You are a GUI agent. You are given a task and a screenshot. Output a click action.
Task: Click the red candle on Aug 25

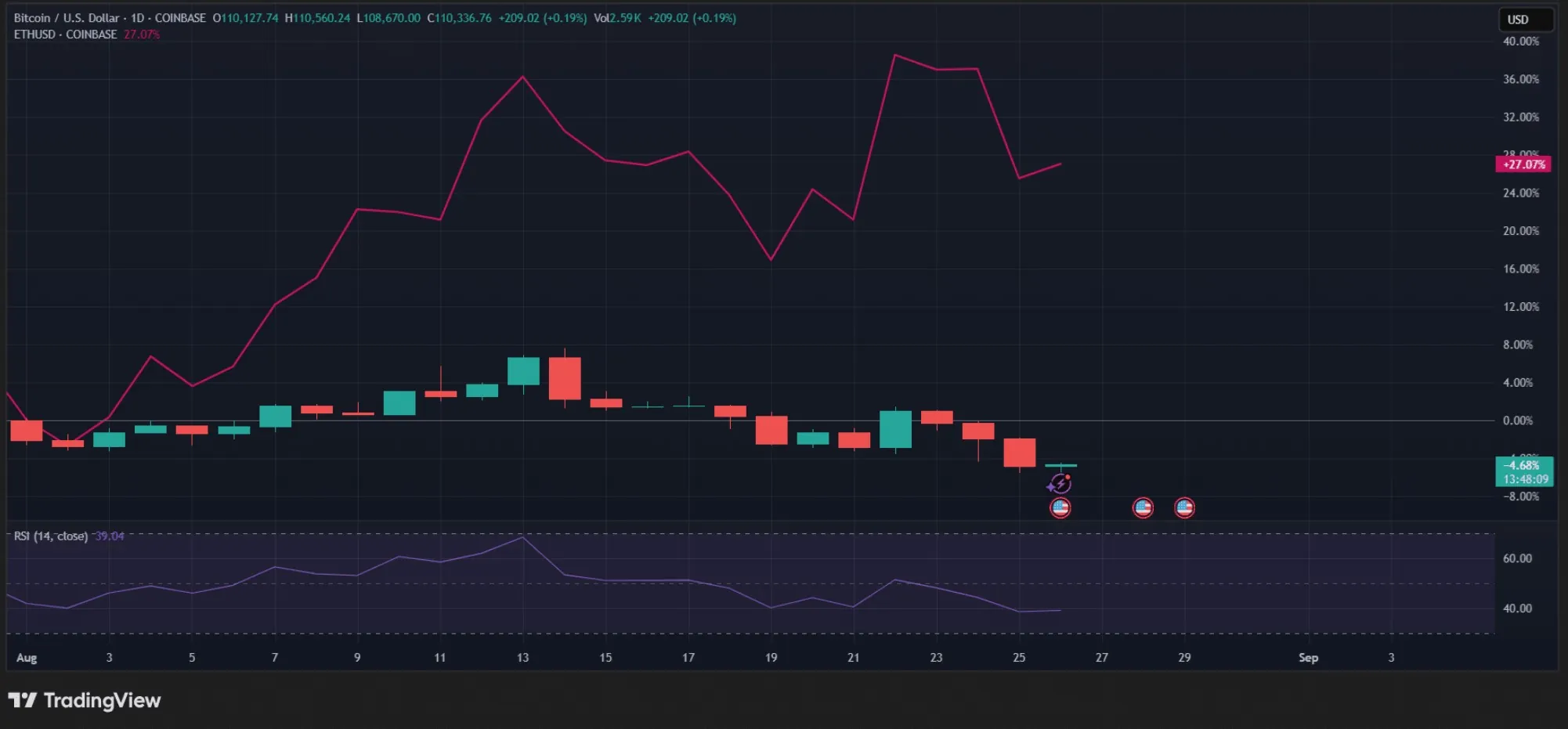tap(1019, 453)
